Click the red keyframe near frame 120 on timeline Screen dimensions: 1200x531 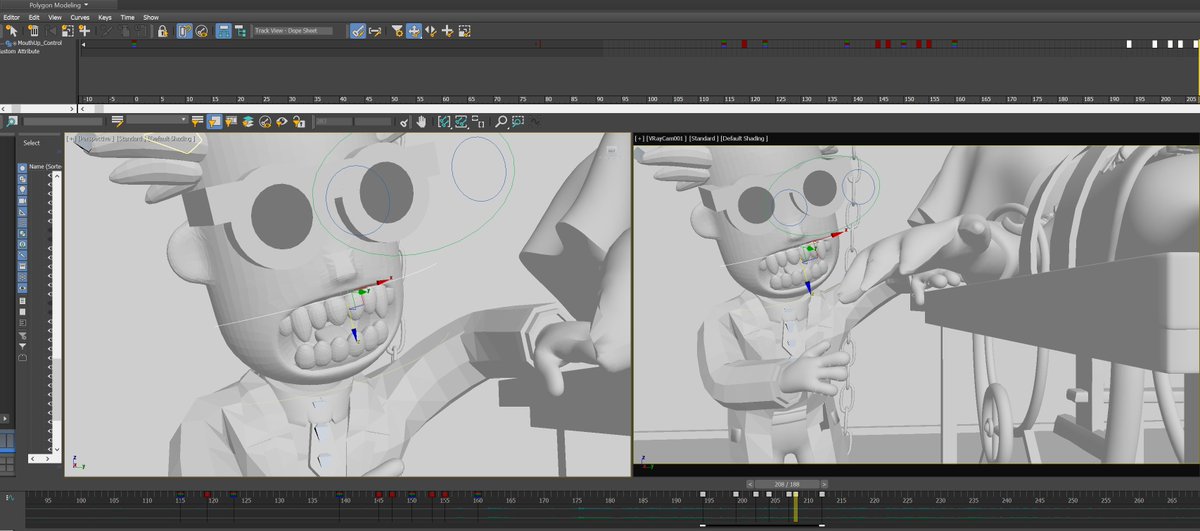(208, 494)
